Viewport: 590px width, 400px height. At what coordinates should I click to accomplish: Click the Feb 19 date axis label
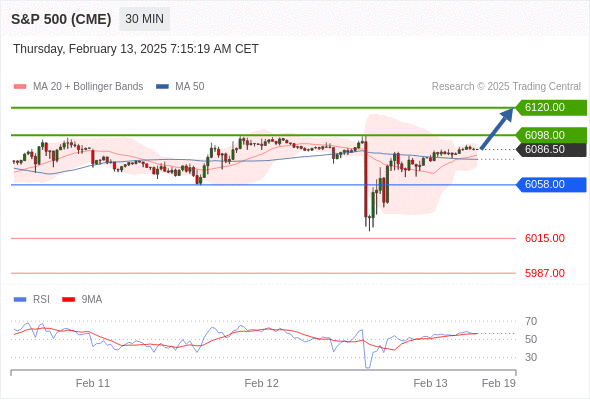[499, 383]
